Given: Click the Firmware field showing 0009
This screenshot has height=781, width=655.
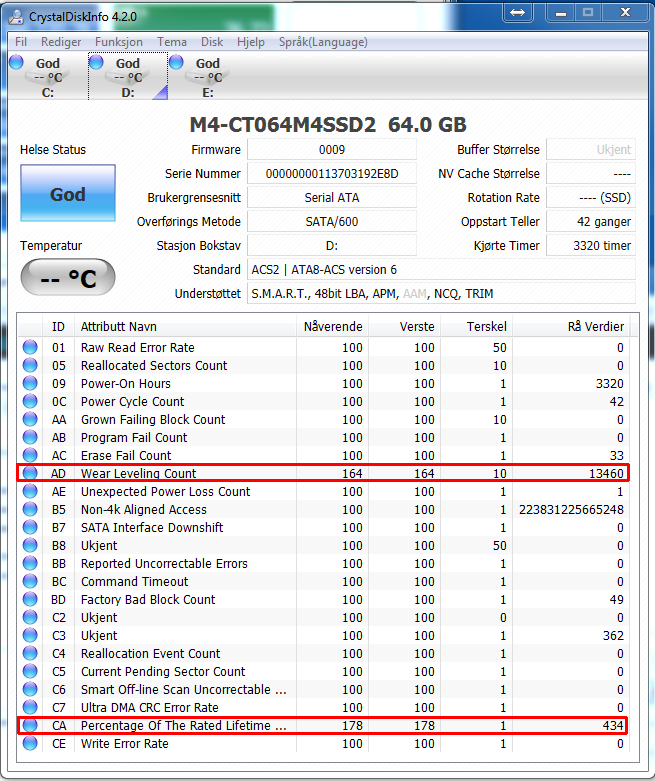Looking at the screenshot, I should coord(332,149).
